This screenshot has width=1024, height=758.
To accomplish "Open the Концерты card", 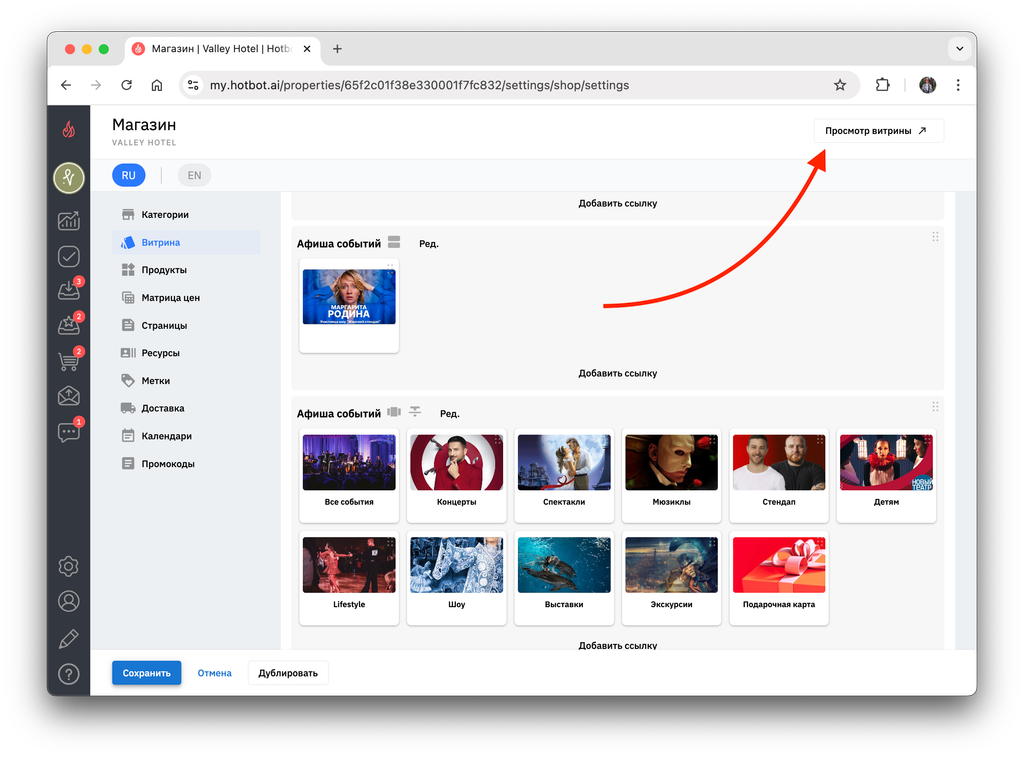I will [456, 475].
